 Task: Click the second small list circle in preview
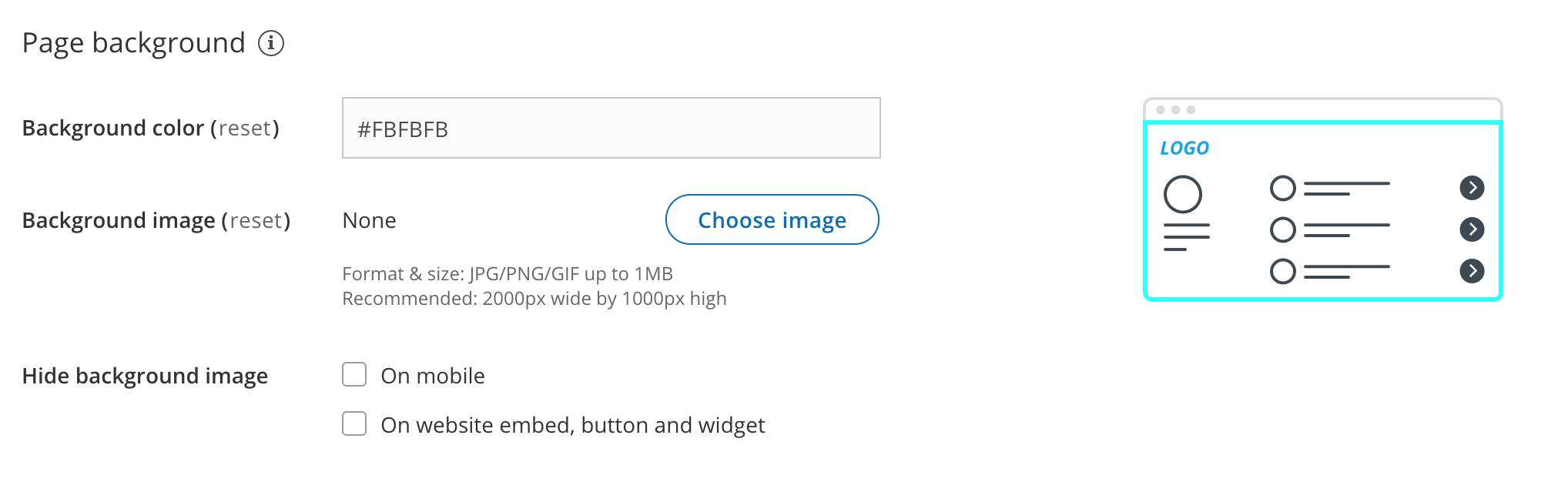pyautogui.click(x=1282, y=229)
